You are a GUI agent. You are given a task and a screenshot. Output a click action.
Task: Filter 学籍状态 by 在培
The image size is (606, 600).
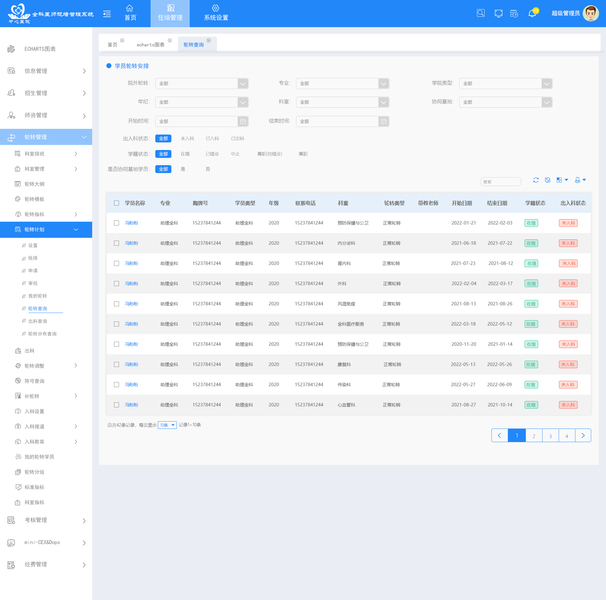coord(185,154)
